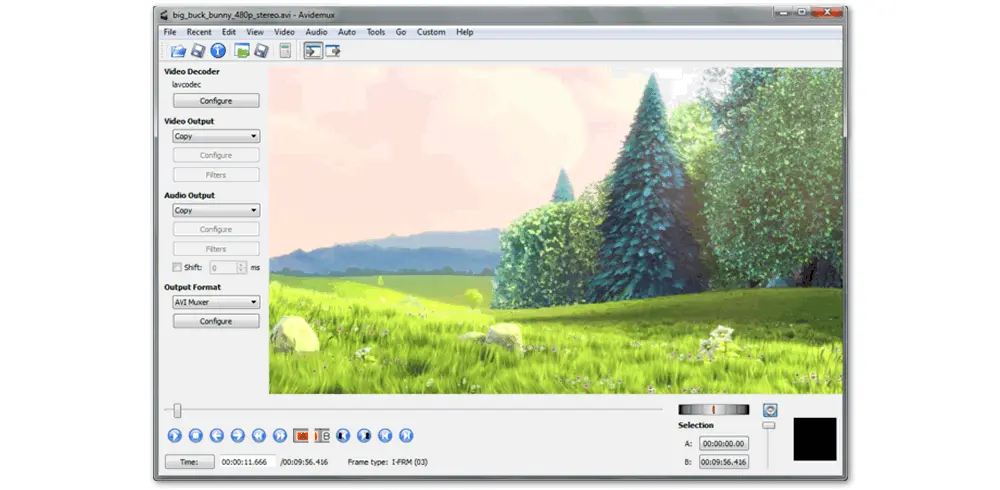Screen dimensions: 1000x490
Task: Jump to previous keyframe with double-left icon
Action: 259,436
